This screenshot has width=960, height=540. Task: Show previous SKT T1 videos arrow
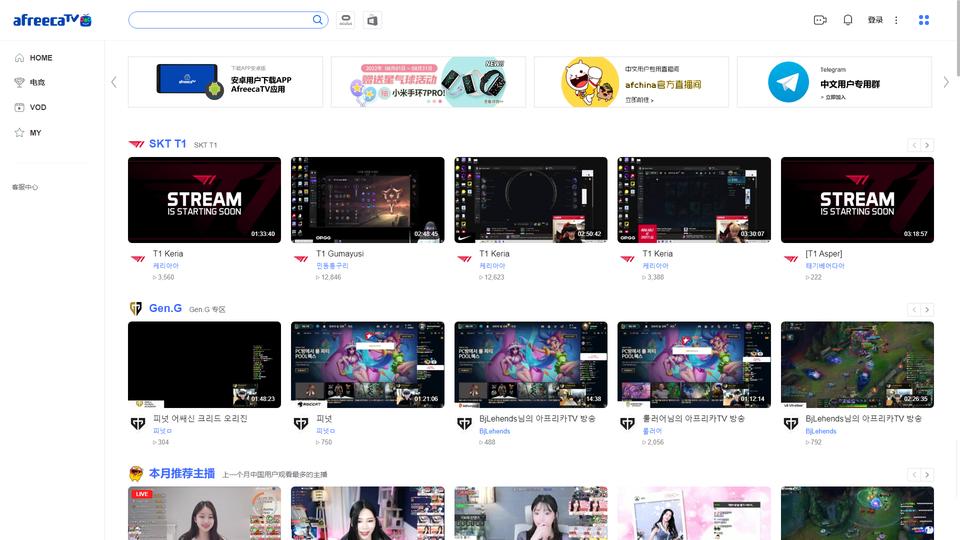click(914, 145)
